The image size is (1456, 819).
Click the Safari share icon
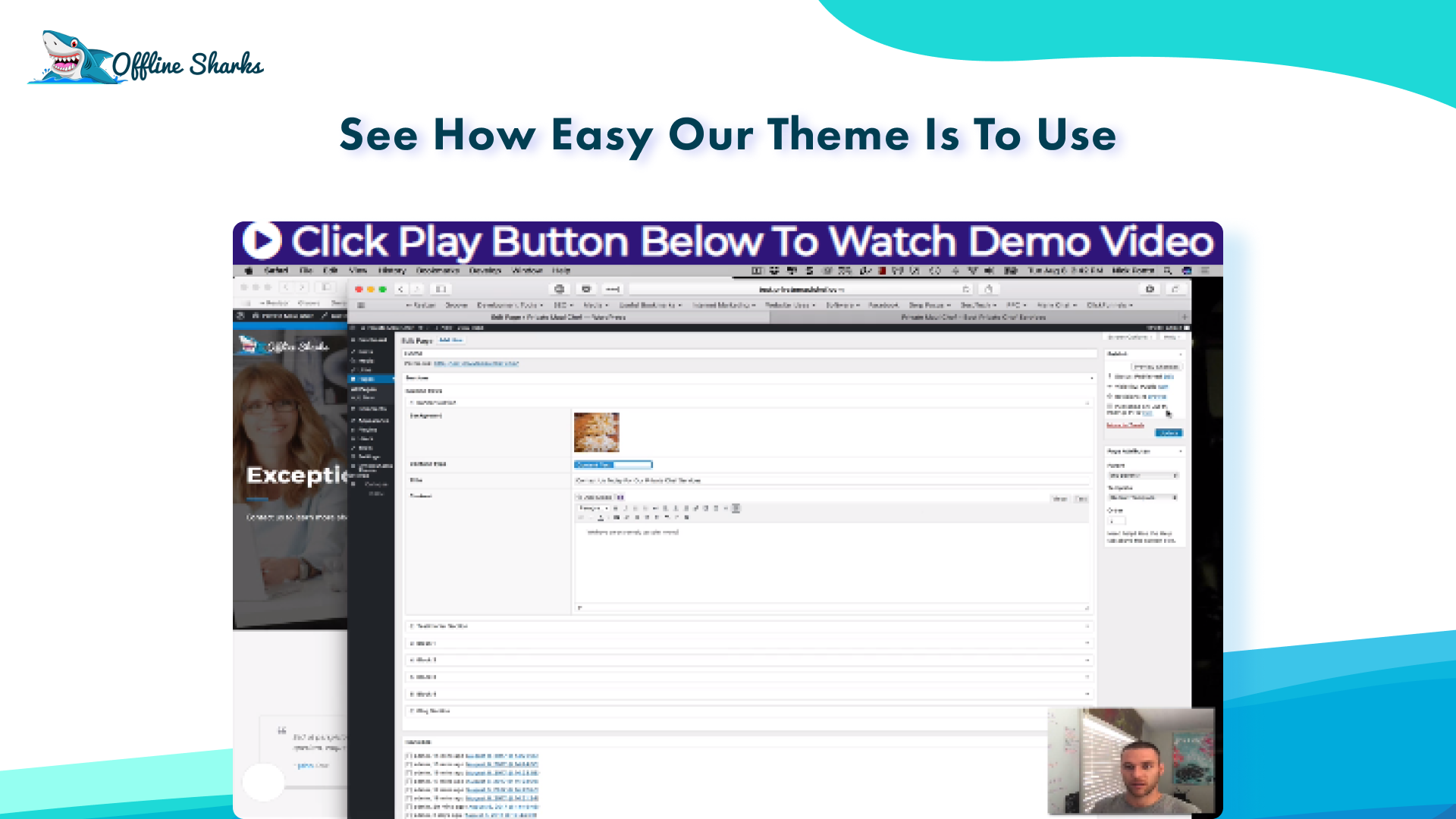click(988, 289)
